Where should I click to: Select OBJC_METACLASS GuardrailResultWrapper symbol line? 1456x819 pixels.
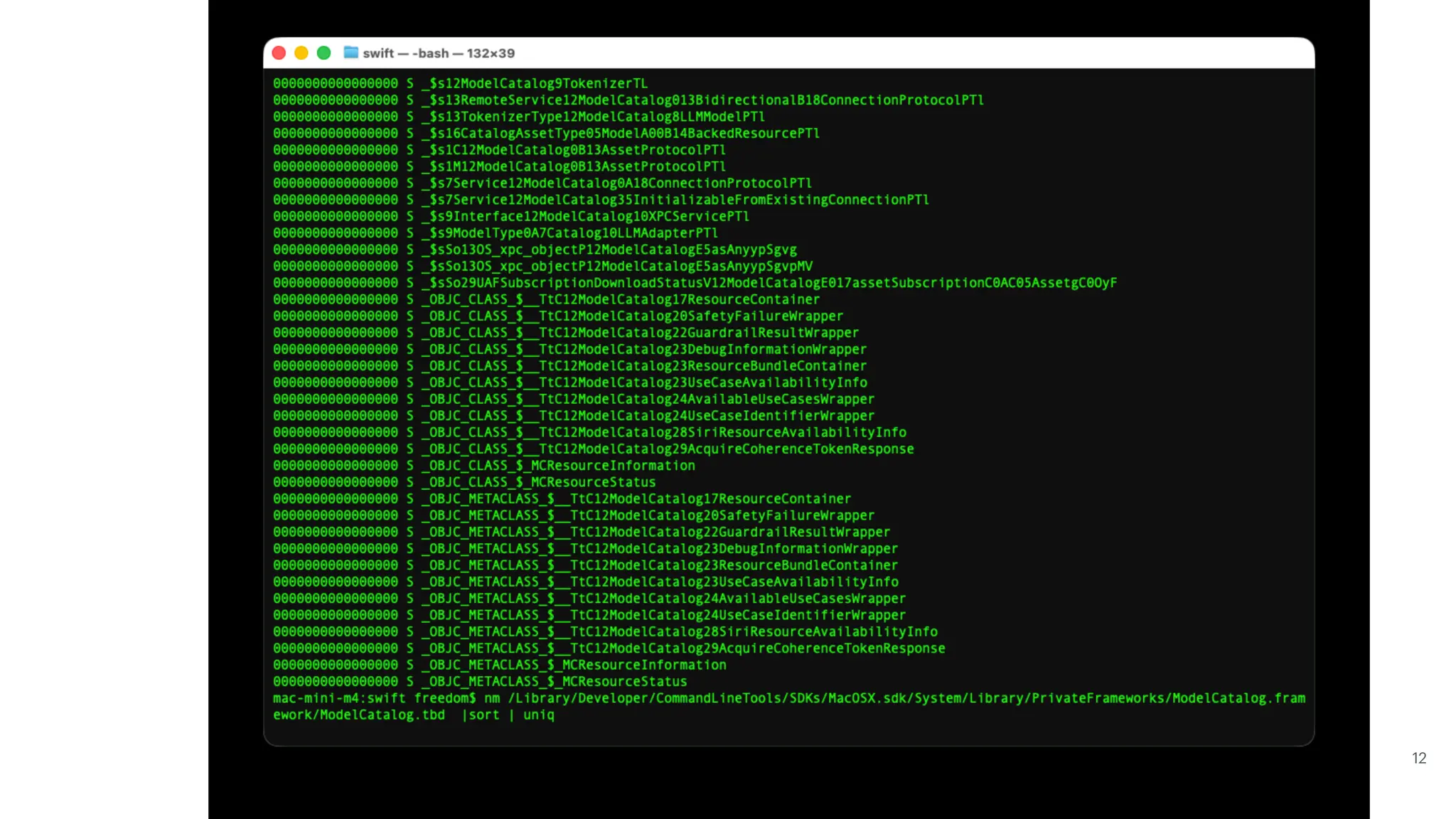point(655,532)
